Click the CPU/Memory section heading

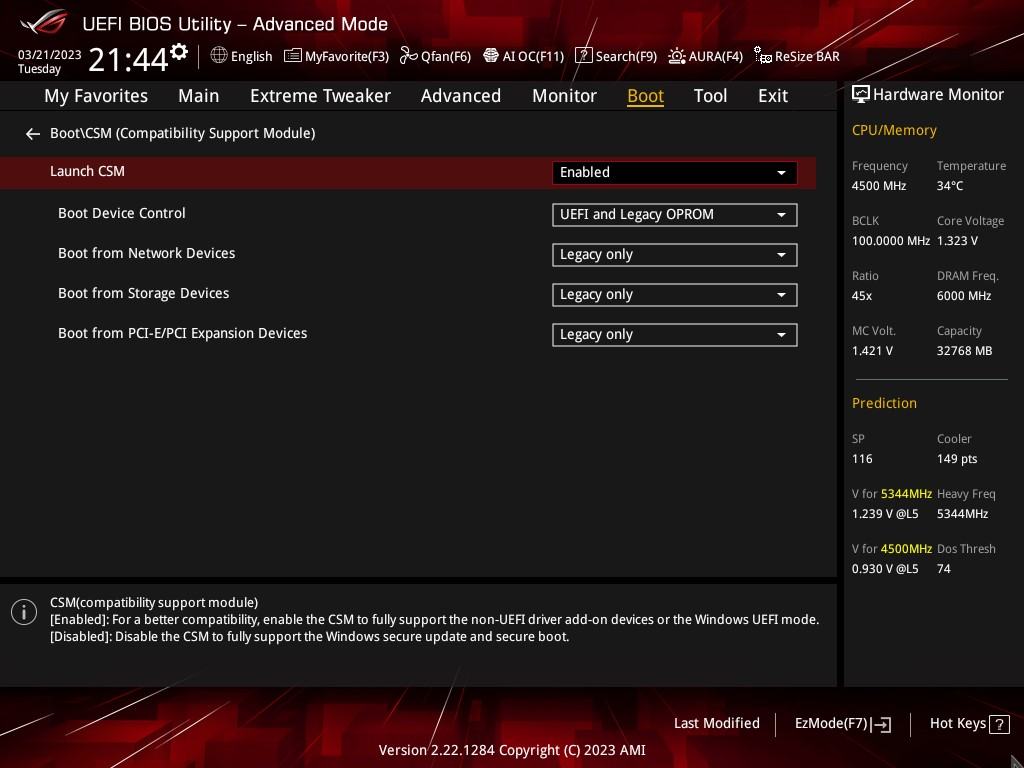[x=894, y=130]
